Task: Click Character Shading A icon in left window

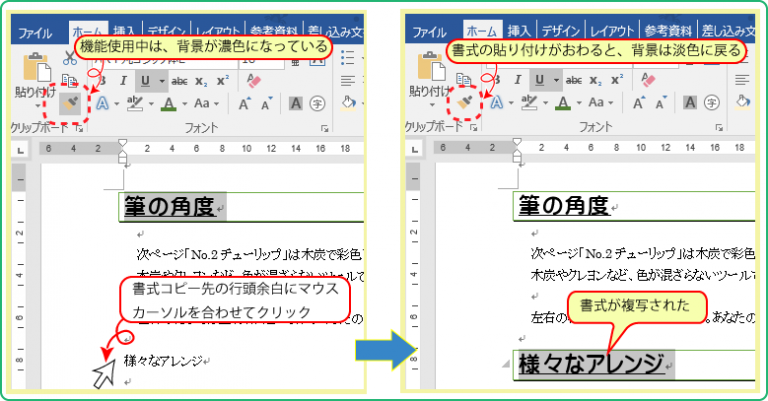Action: [x=295, y=104]
